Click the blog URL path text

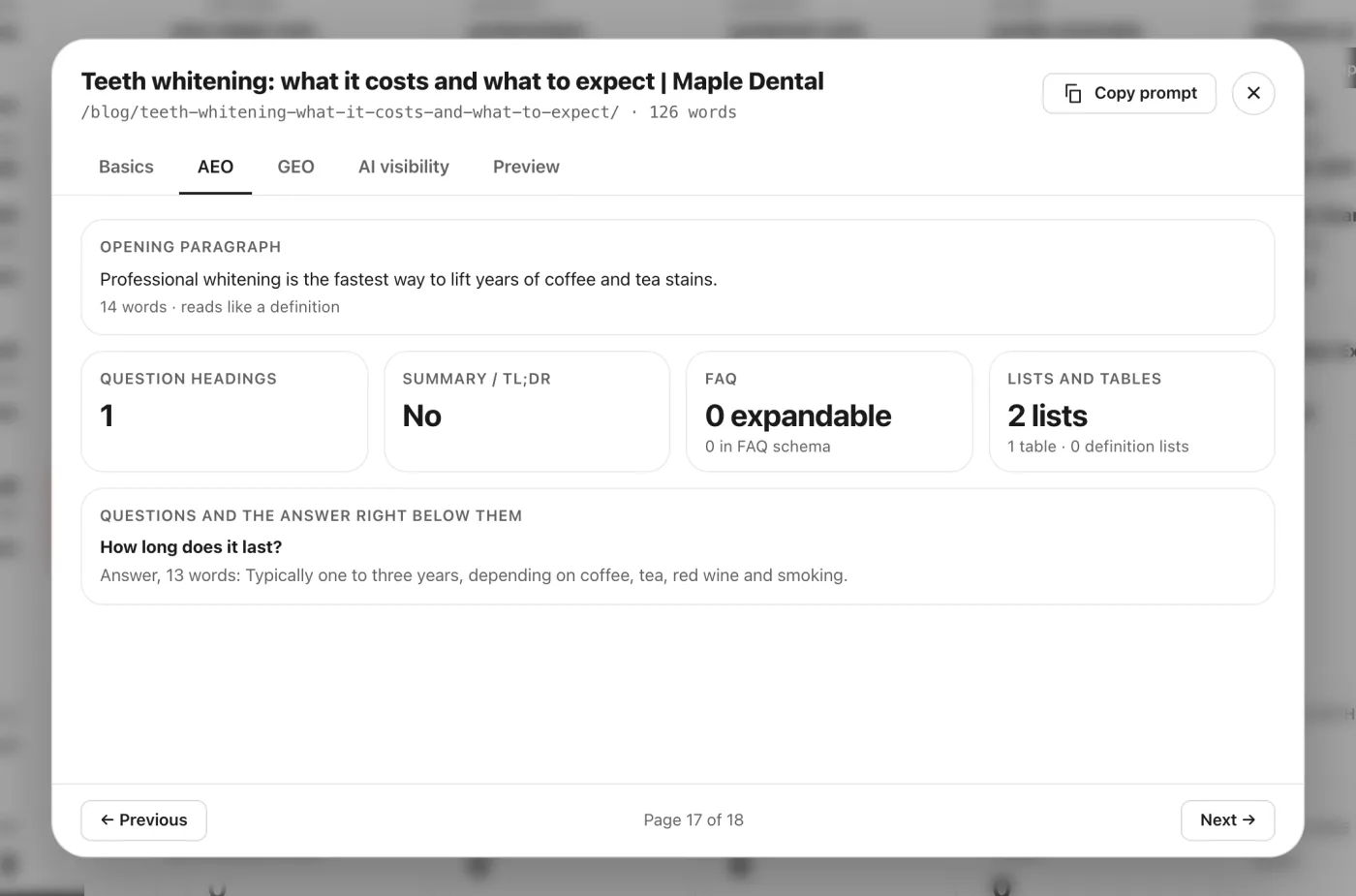tap(350, 112)
